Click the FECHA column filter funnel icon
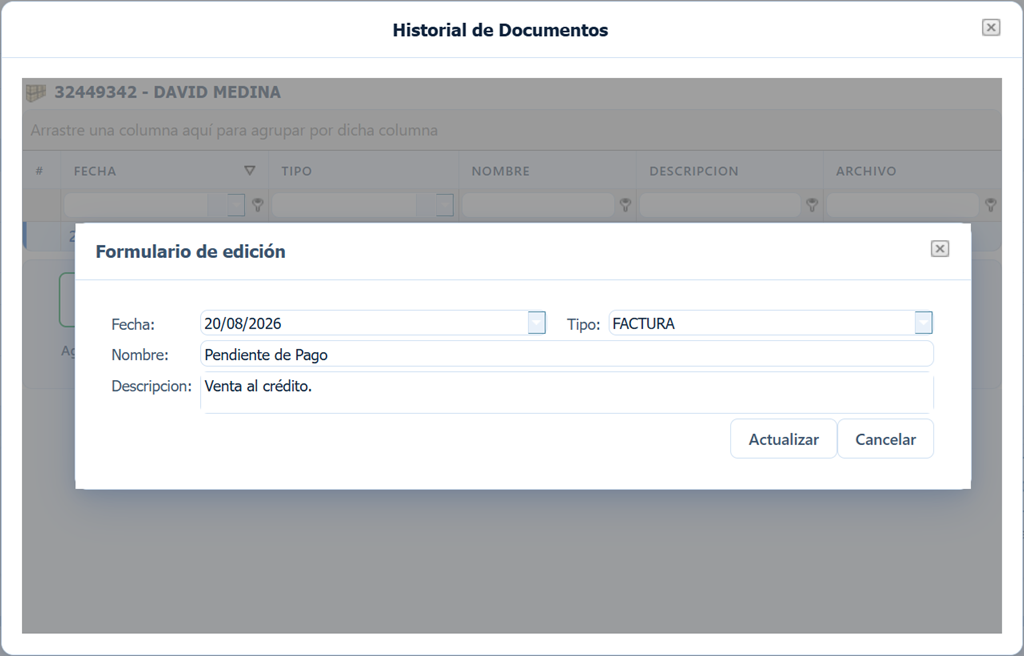The width and height of the screenshot is (1024, 656). pyautogui.click(x=258, y=205)
